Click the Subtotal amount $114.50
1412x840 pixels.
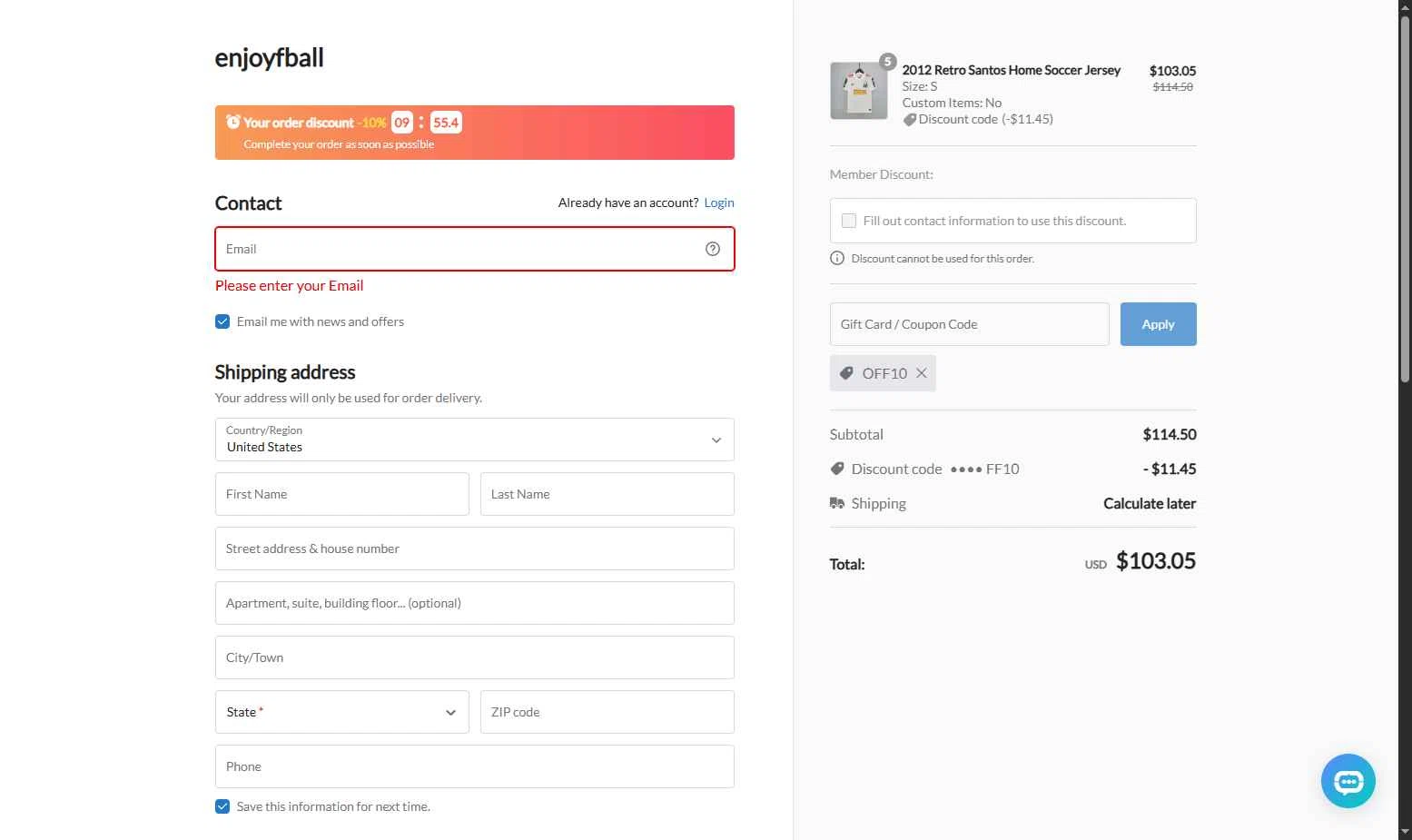tap(1170, 434)
